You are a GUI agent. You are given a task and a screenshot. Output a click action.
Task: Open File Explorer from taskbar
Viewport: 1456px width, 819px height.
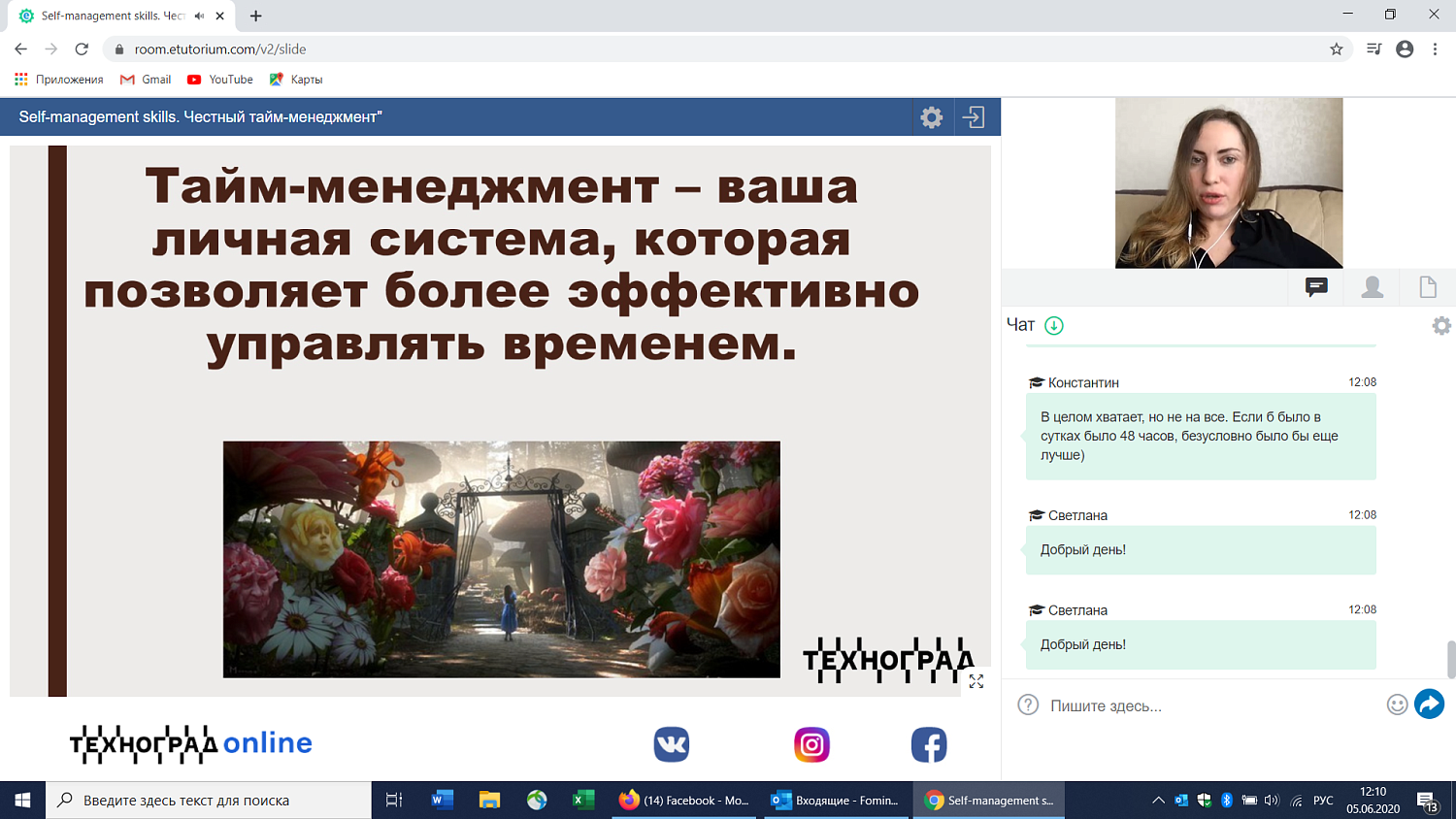tap(489, 801)
